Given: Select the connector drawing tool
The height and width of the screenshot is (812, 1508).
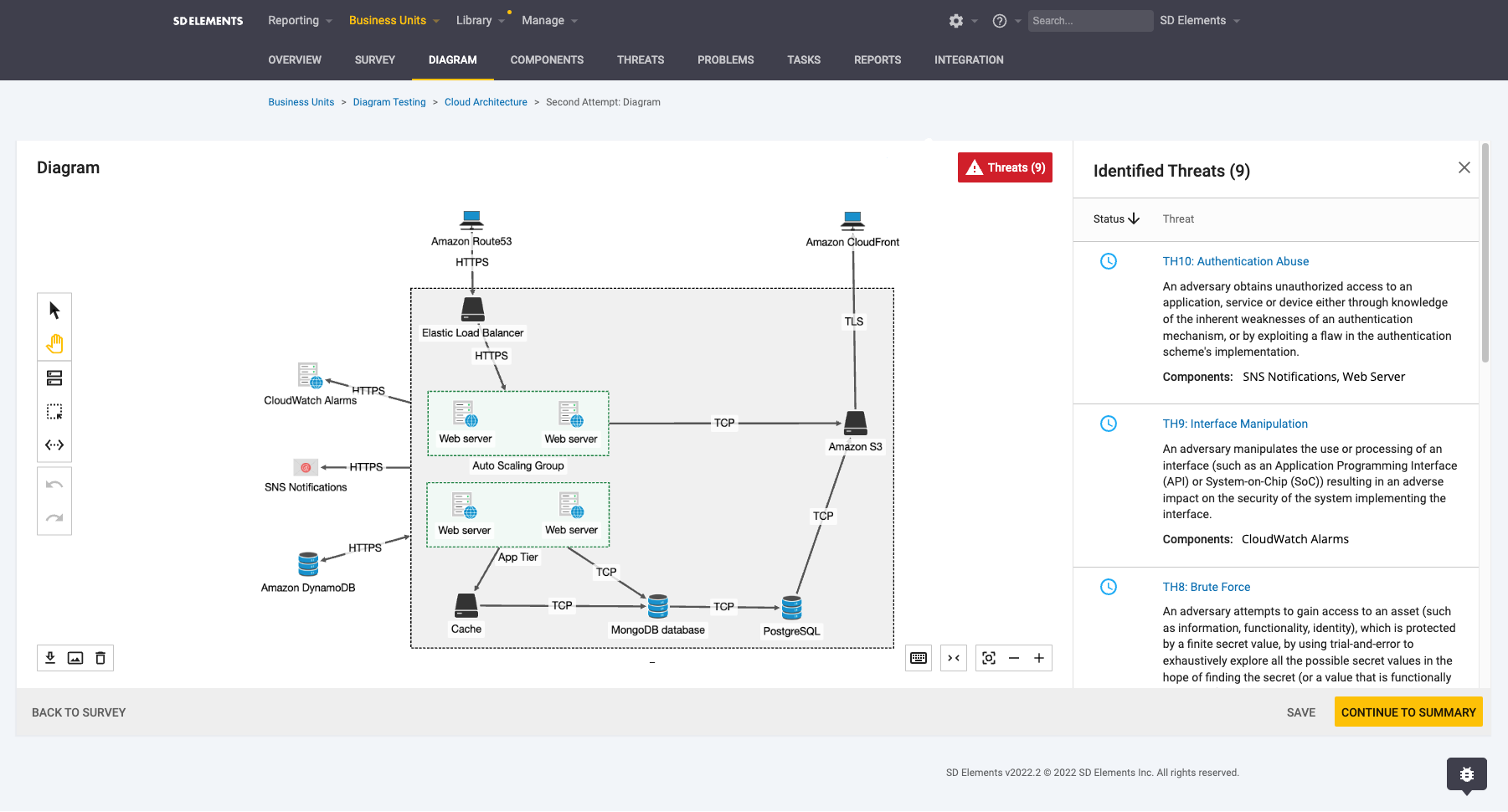Looking at the screenshot, I should coord(54,445).
